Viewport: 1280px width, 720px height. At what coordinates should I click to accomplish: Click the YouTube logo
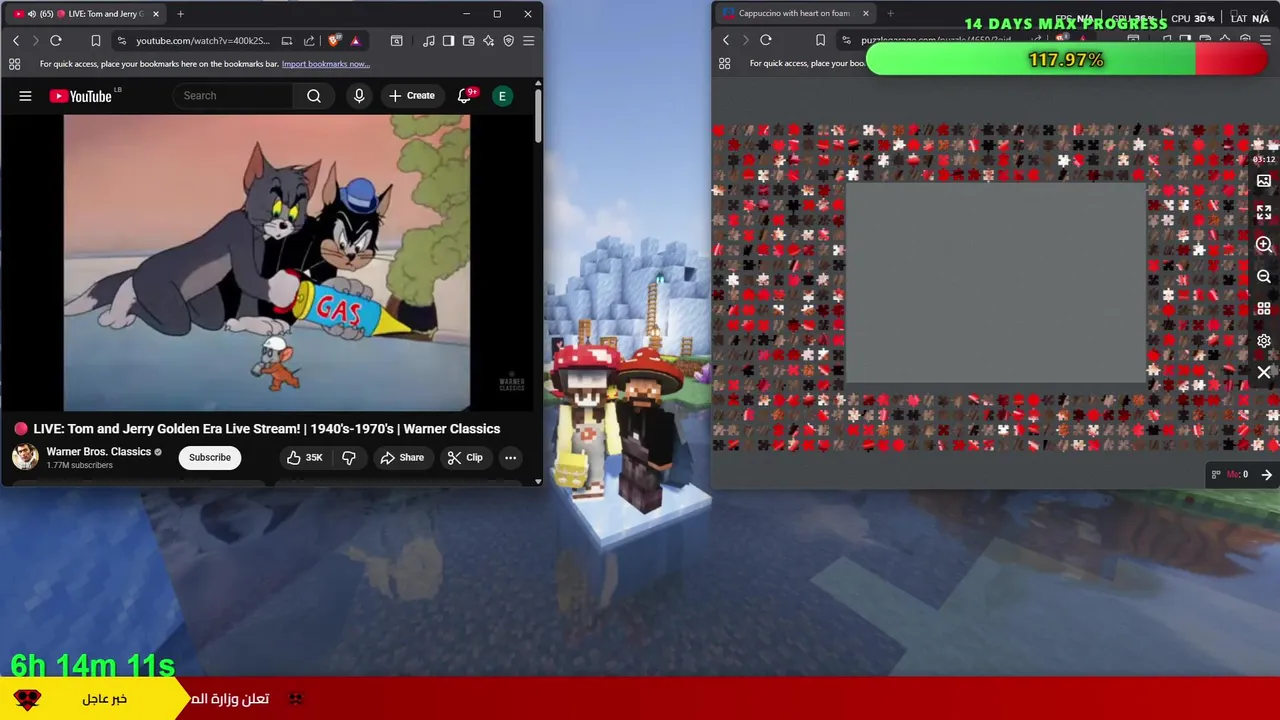(81, 96)
